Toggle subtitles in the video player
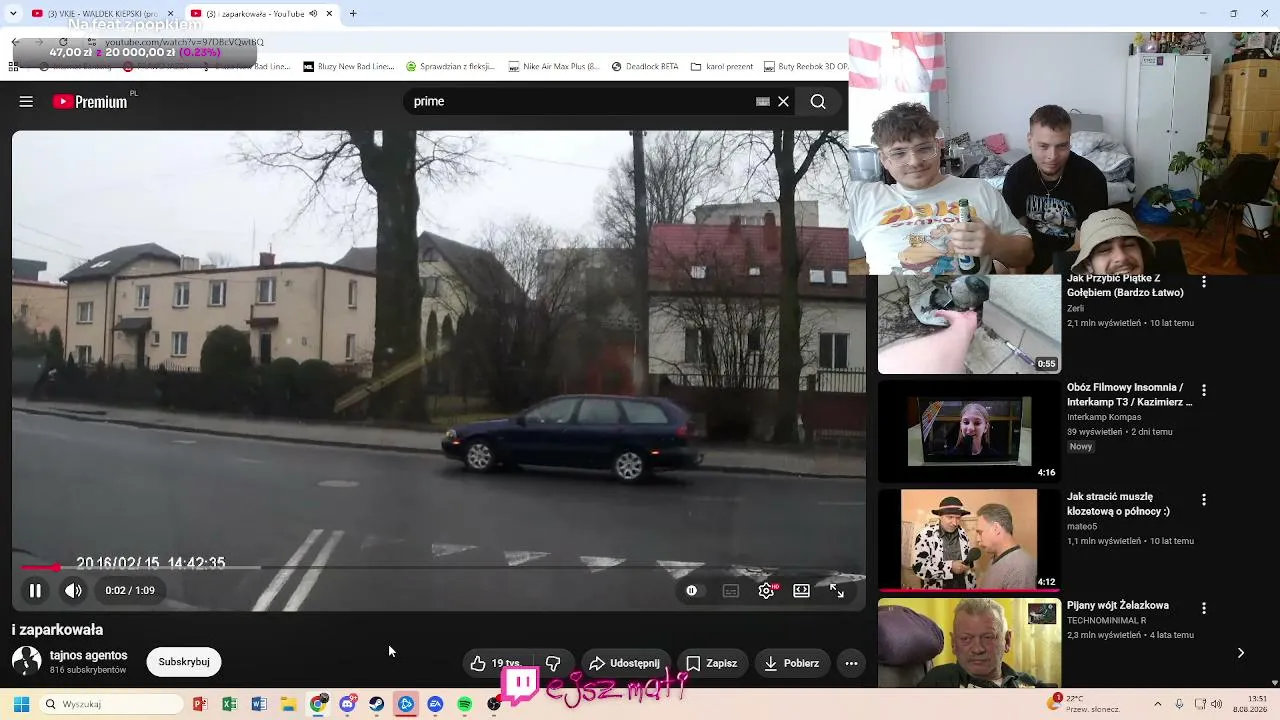Screen dimensions: 1280x720 [x=731, y=590]
